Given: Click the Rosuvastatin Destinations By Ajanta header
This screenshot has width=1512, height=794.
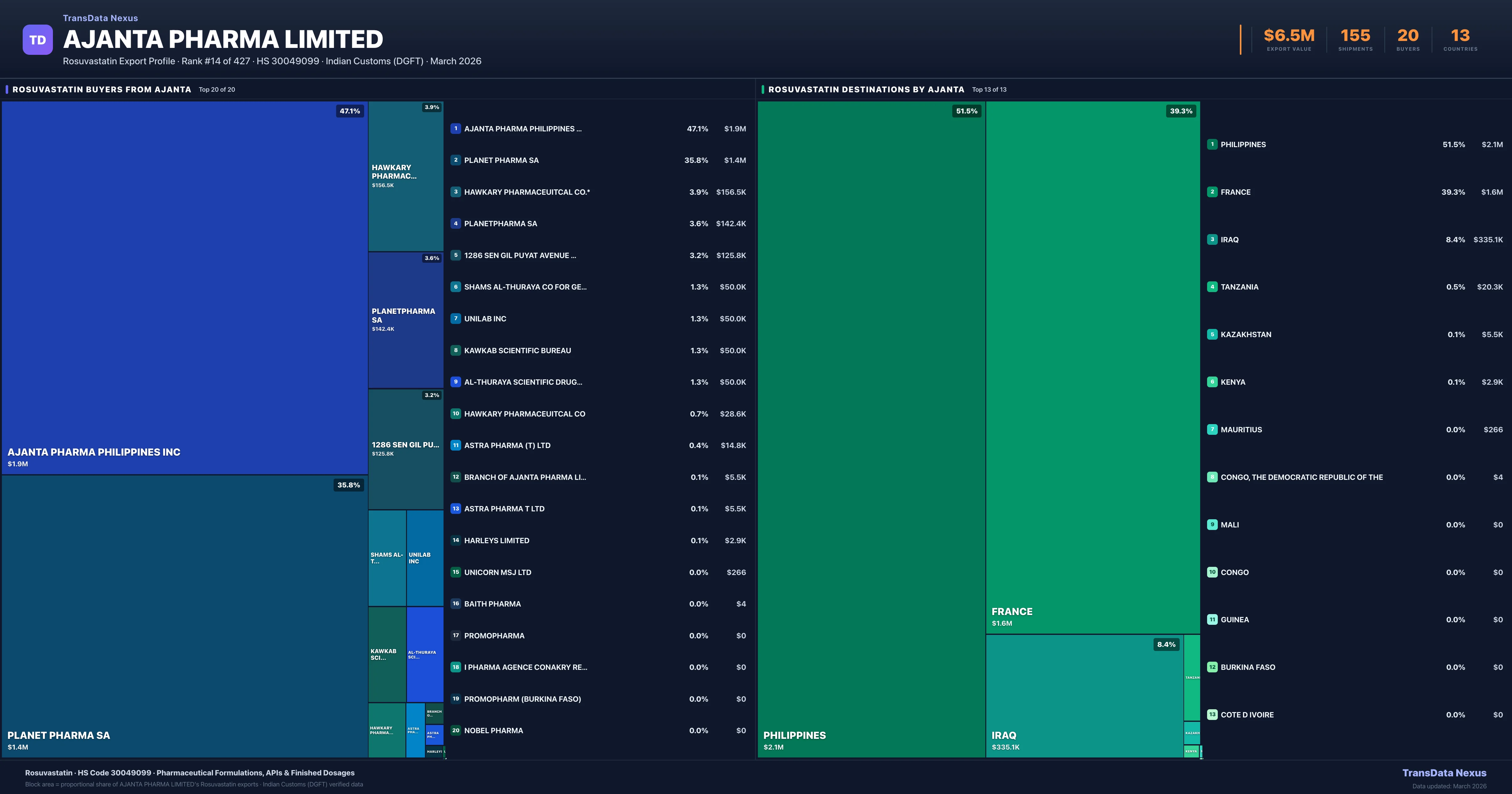Looking at the screenshot, I should pos(866,89).
